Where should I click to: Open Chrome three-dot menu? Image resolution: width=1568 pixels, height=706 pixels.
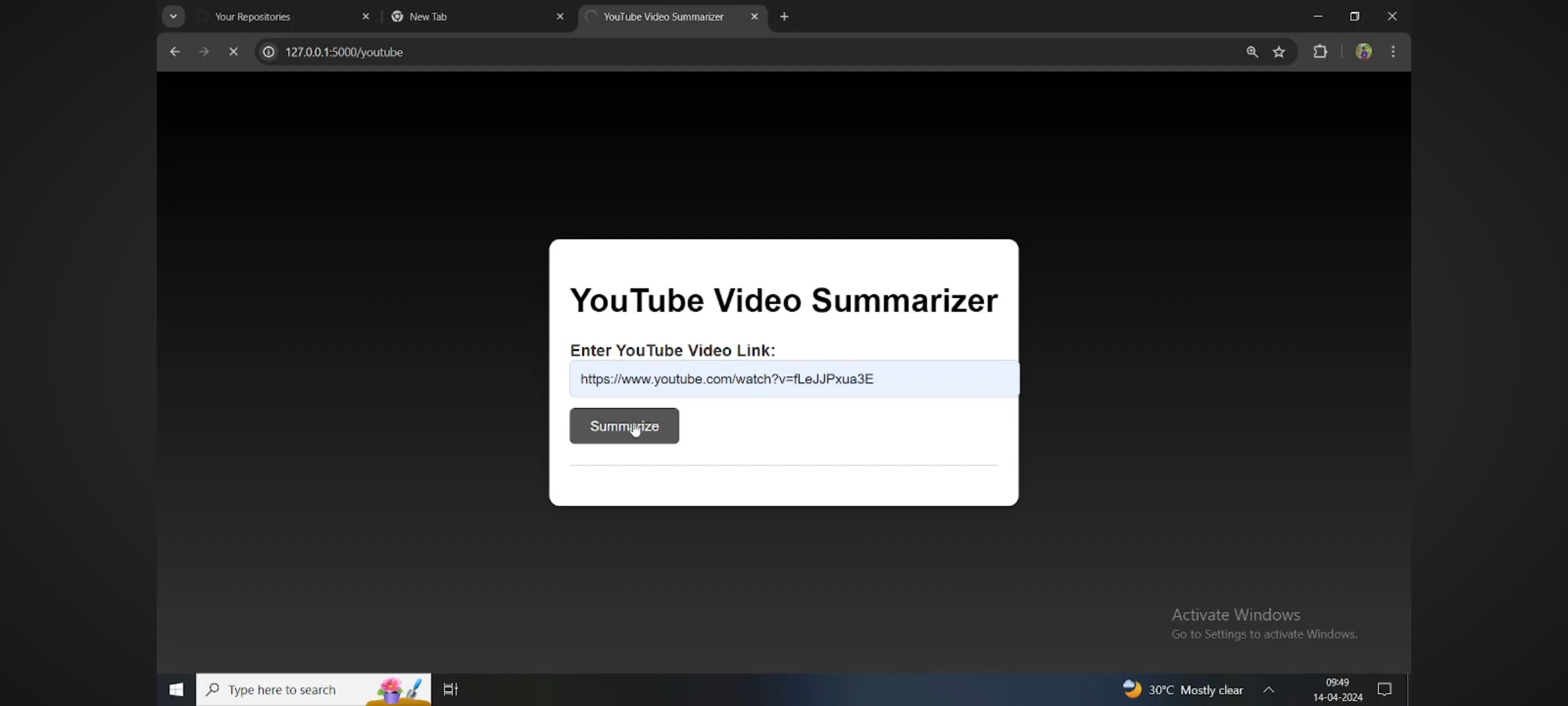tap(1393, 52)
